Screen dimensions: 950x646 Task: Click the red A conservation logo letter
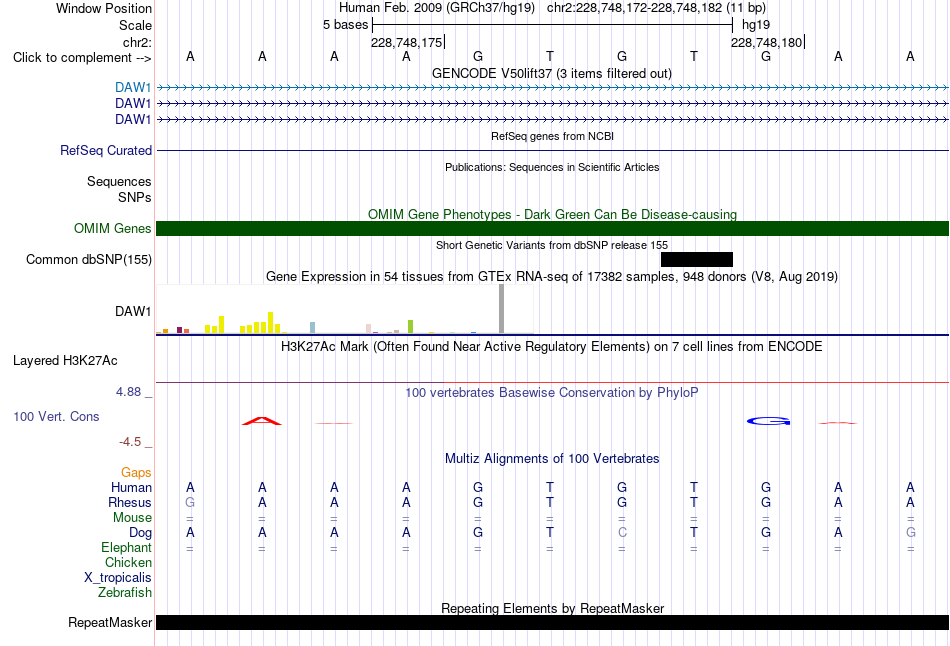point(262,421)
